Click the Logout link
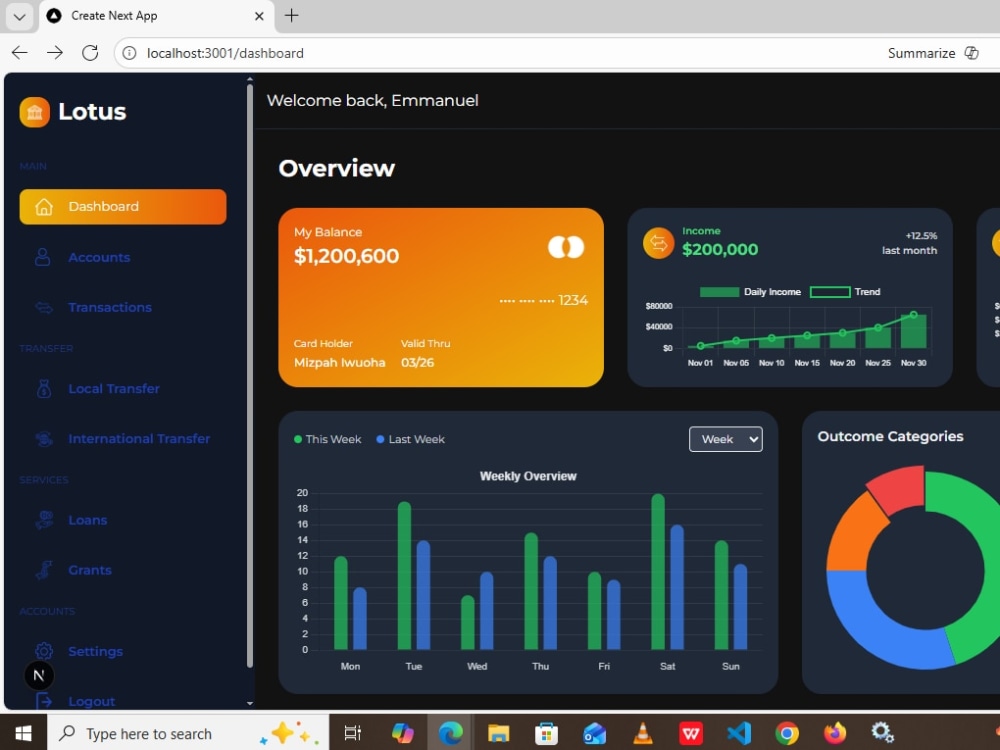 (x=91, y=701)
